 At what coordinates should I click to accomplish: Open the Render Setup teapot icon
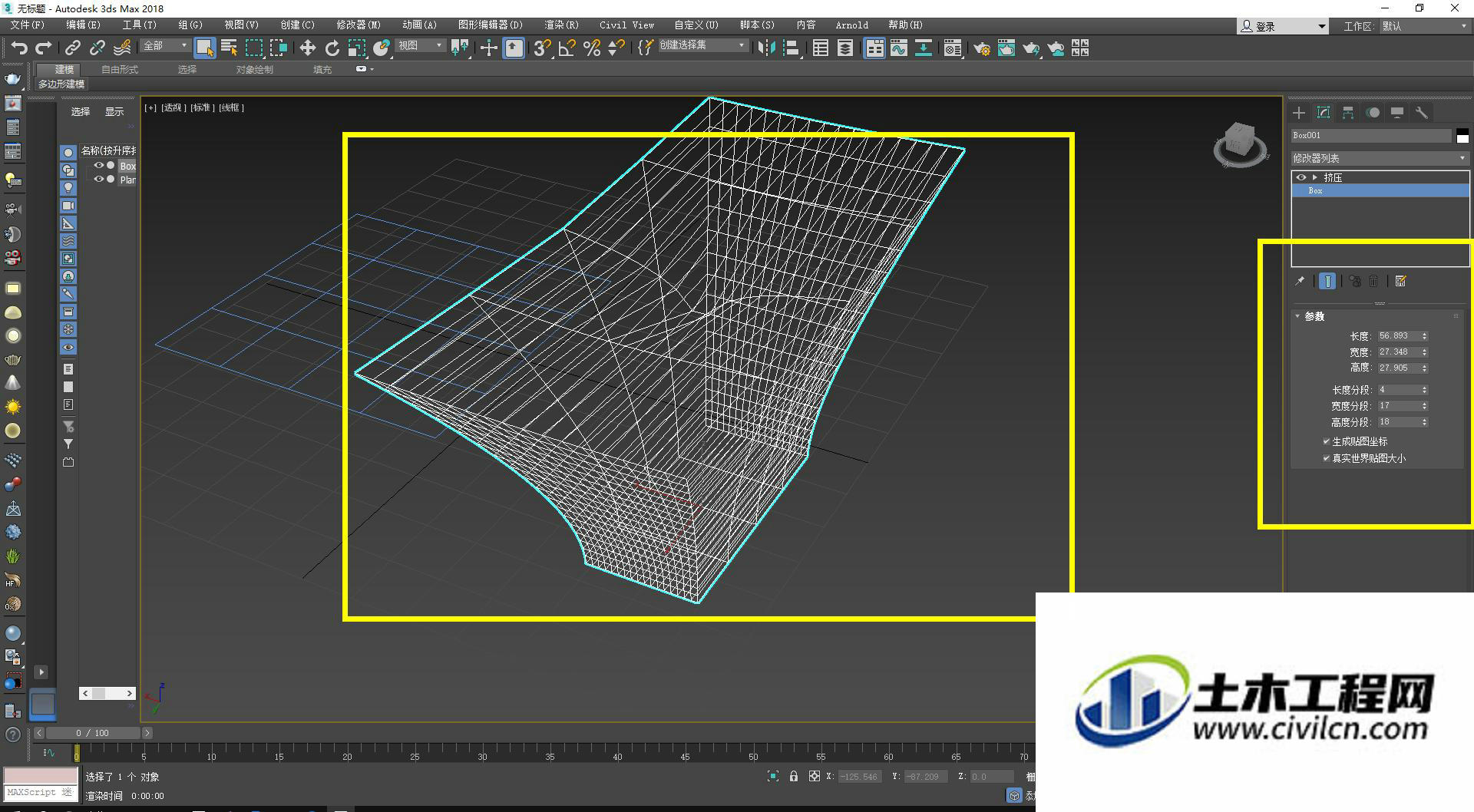pos(982,48)
